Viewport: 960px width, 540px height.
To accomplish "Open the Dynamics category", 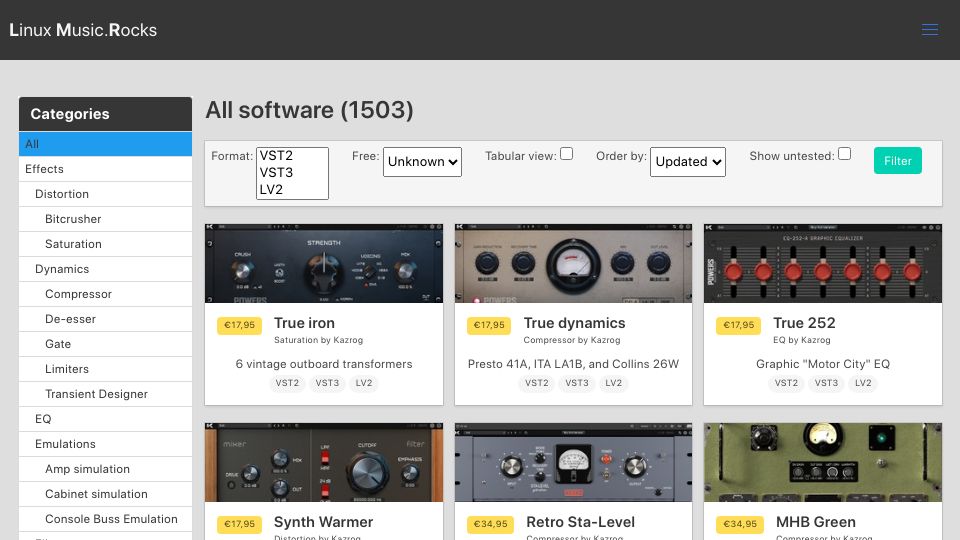I will [x=105, y=269].
